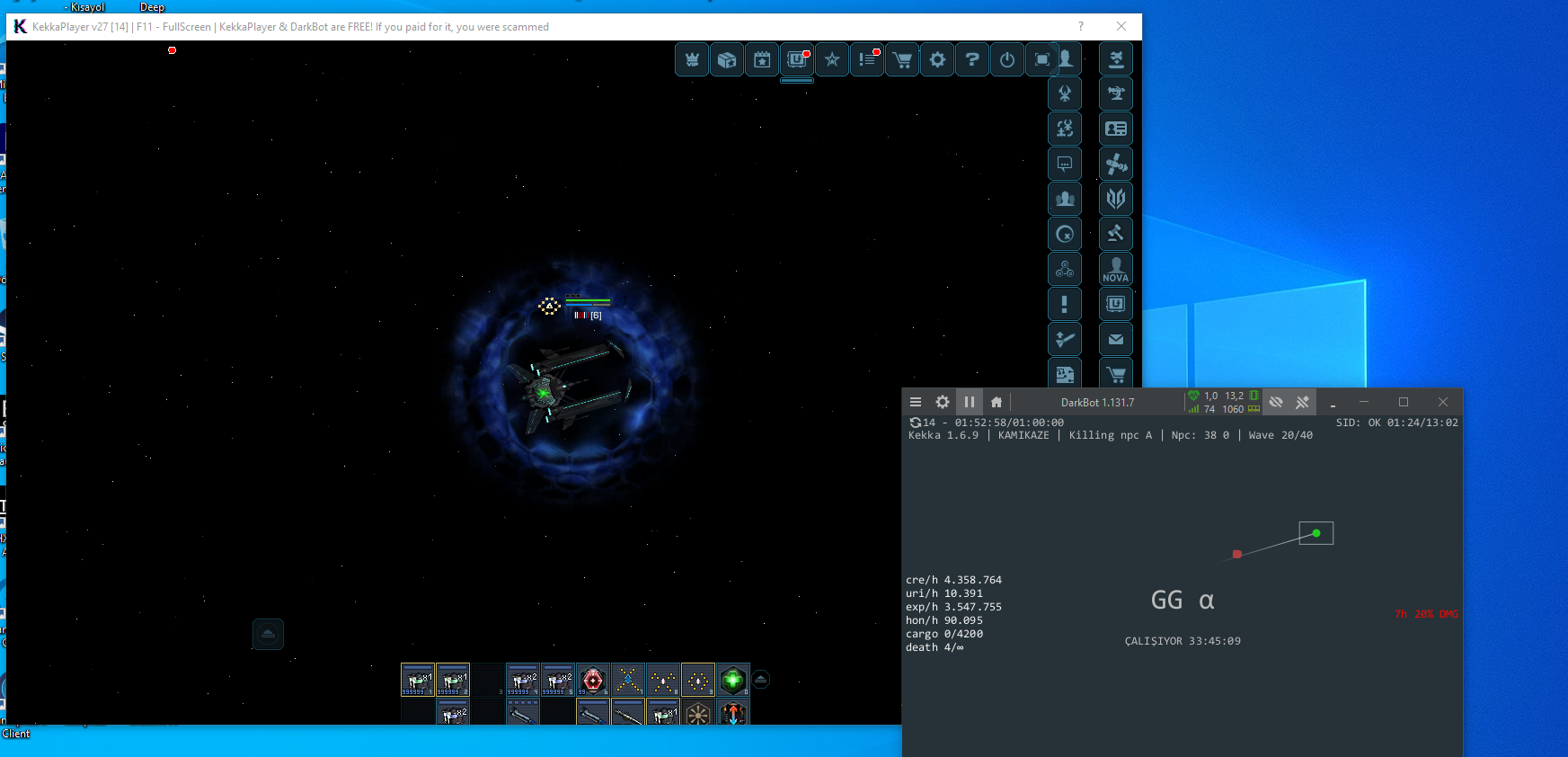Click the 'Wave 20/40' status text
Viewport: 1568px width, 757px height.
(1280, 435)
